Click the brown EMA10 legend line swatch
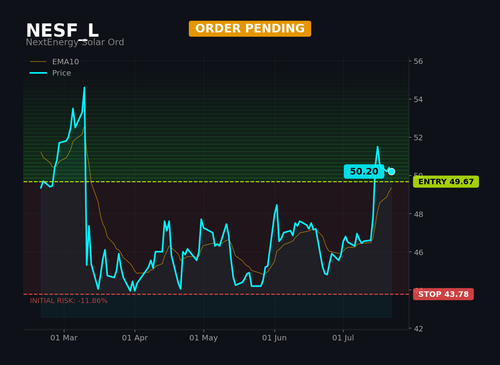The width and height of the screenshot is (500, 365). [38, 62]
